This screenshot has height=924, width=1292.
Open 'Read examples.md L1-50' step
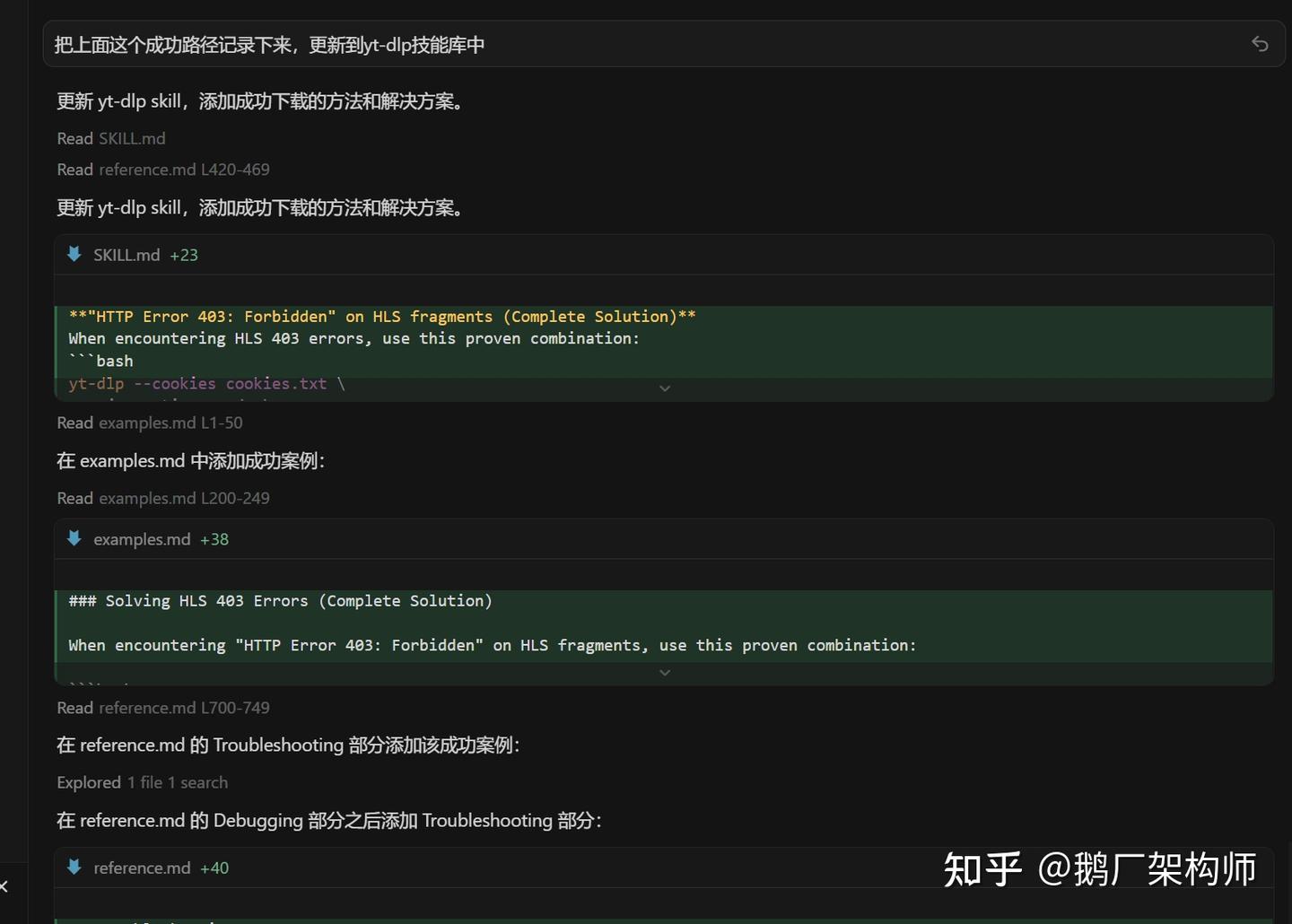[x=150, y=423]
